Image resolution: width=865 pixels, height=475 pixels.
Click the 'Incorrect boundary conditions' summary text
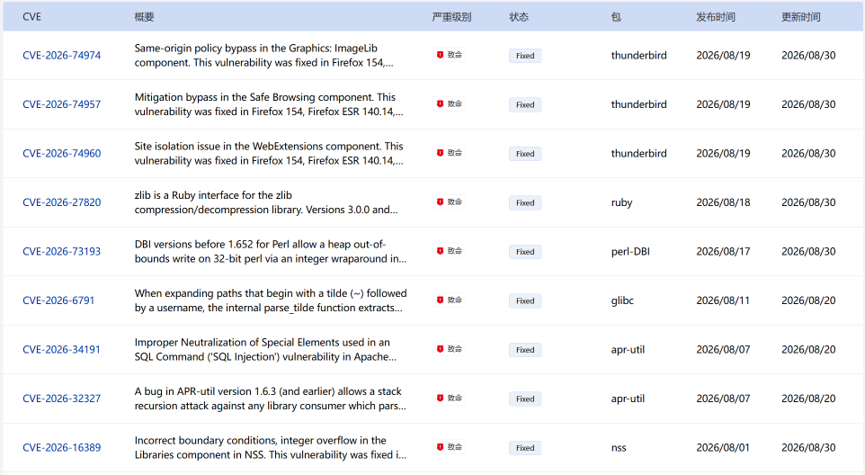click(270, 447)
